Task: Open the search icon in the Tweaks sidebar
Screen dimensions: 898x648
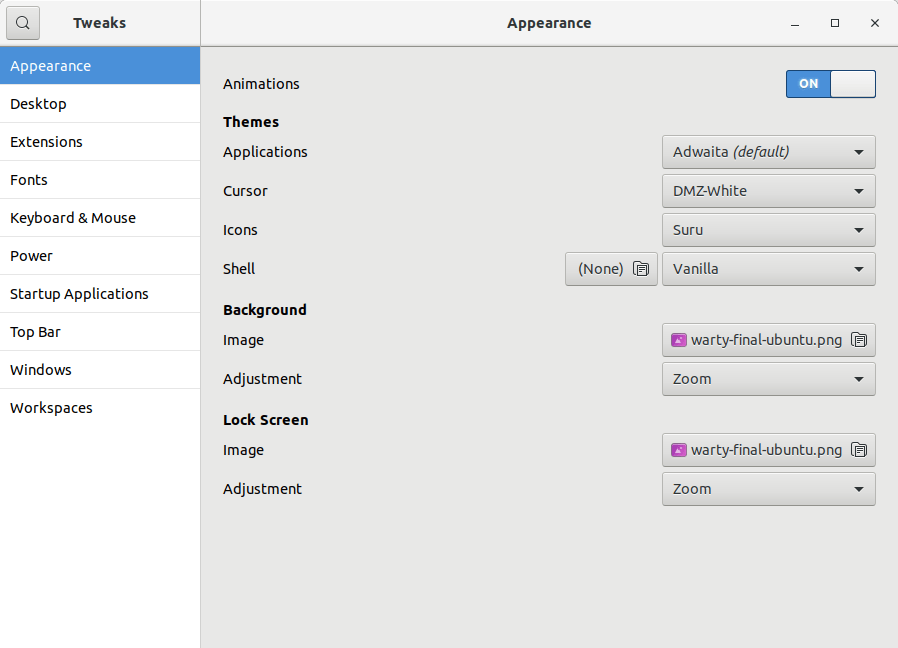Action: (22, 22)
